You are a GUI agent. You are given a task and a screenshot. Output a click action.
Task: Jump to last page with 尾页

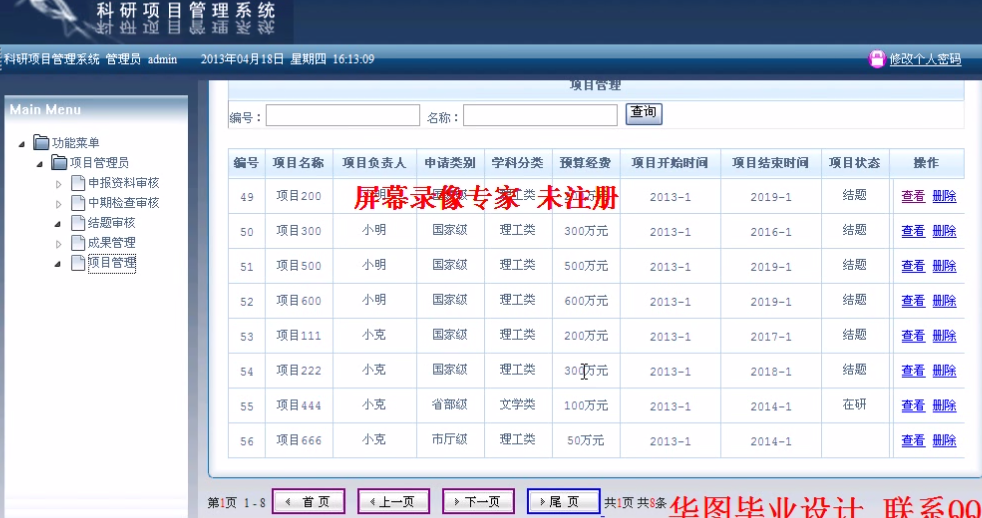(564, 502)
